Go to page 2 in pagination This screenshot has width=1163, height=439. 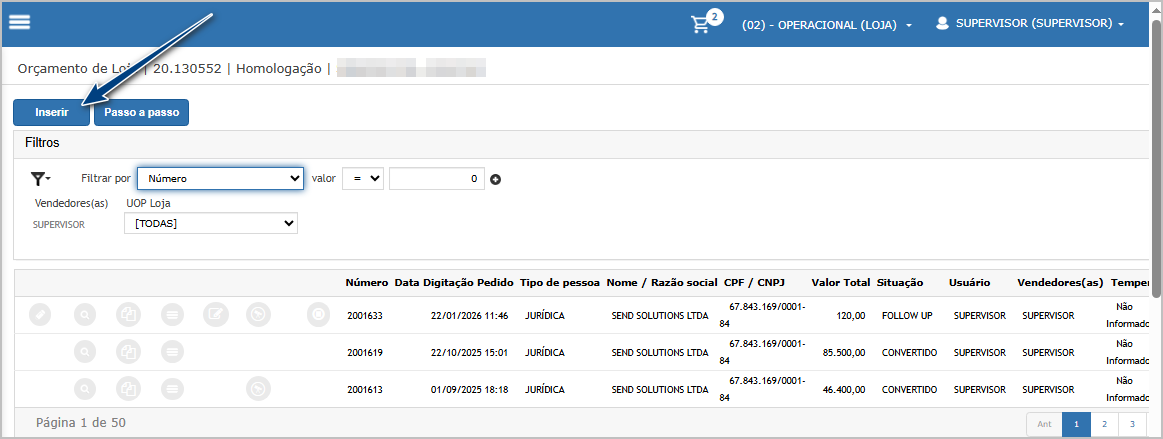coord(1104,424)
